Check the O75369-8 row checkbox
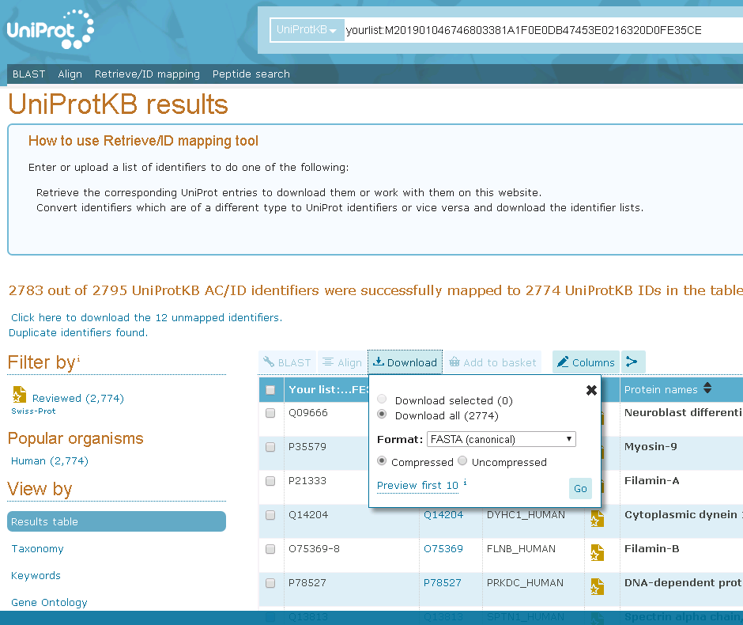The image size is (743, 625). [x=271, y=549]
